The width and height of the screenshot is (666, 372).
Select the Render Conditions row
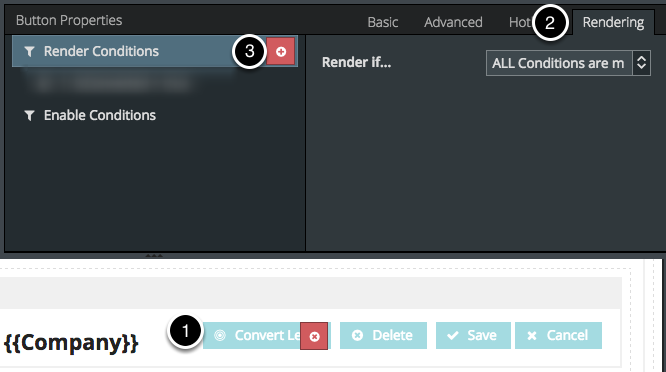[x=155, y=51]
